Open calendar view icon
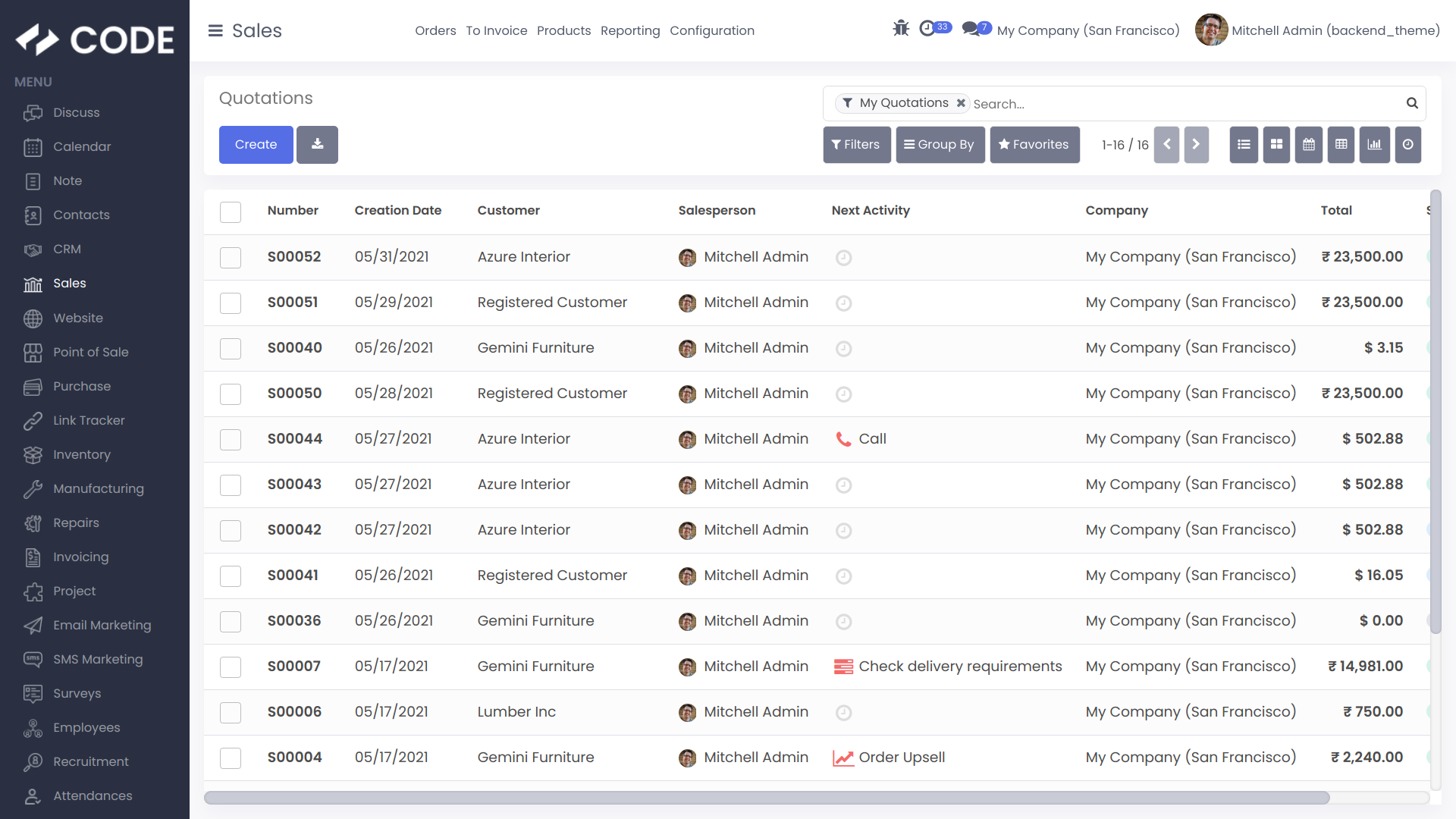Image resolution: width=1456 pixels, height=819 pixels. pyautogui.click(x=1309, y=144)
